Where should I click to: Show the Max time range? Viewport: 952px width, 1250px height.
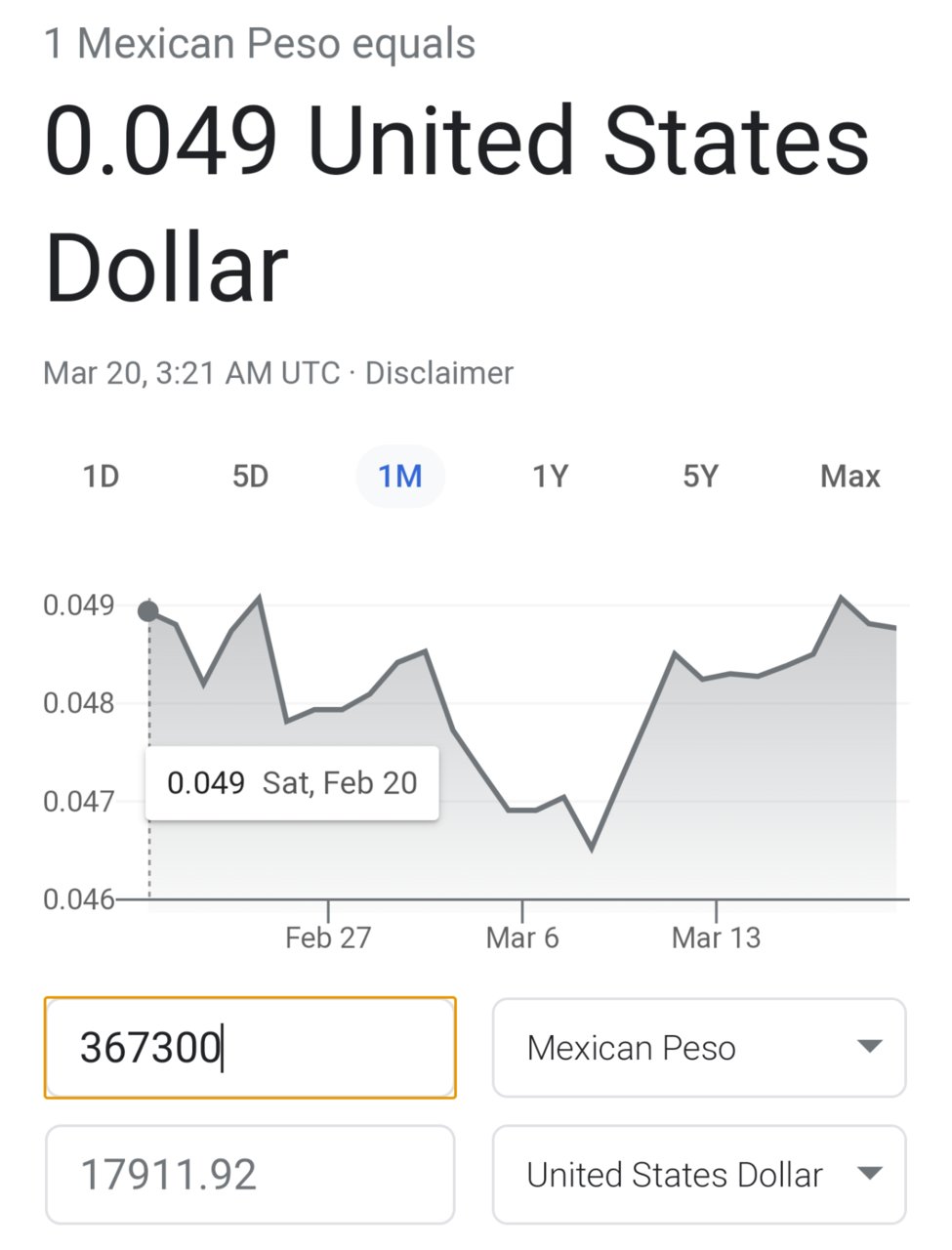pyautogui.click(x=850, y=477)
